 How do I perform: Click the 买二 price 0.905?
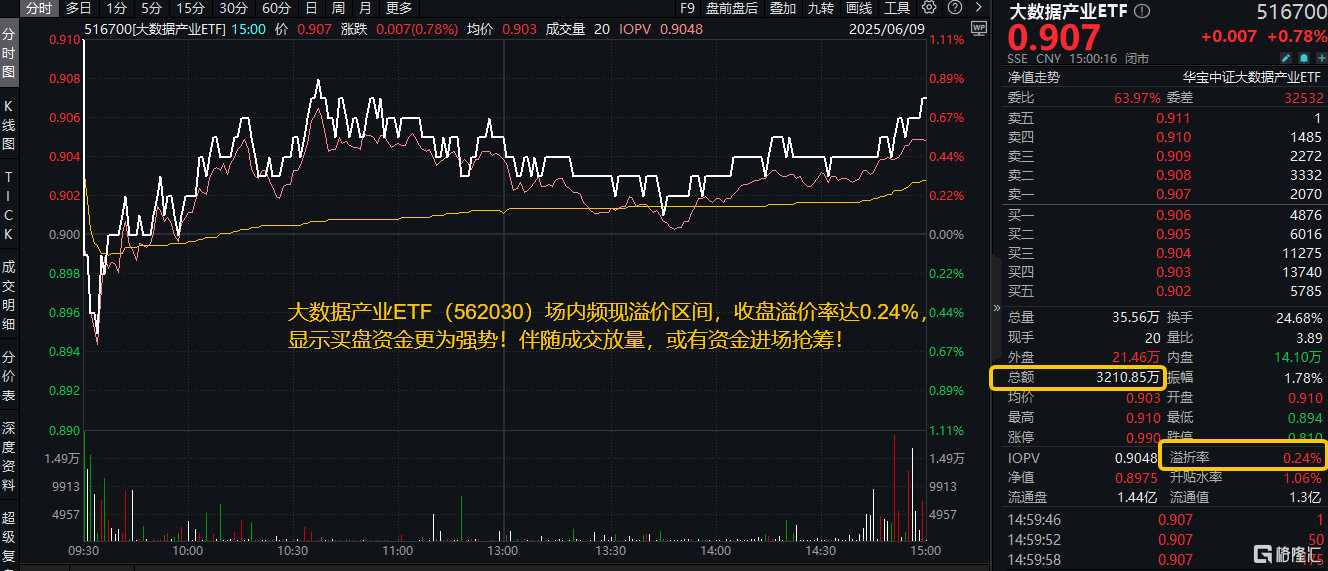pyautogui.click(x=1173, y=234)
